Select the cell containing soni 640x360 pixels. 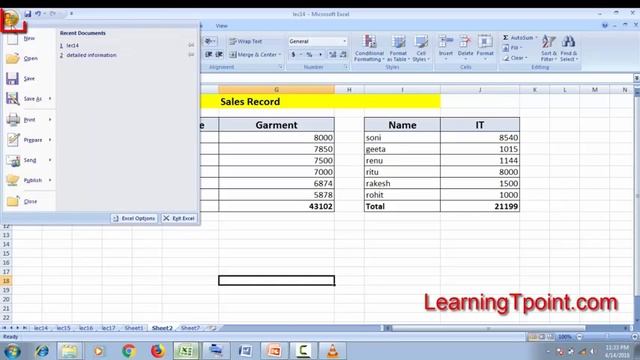[x=402, y=138]
